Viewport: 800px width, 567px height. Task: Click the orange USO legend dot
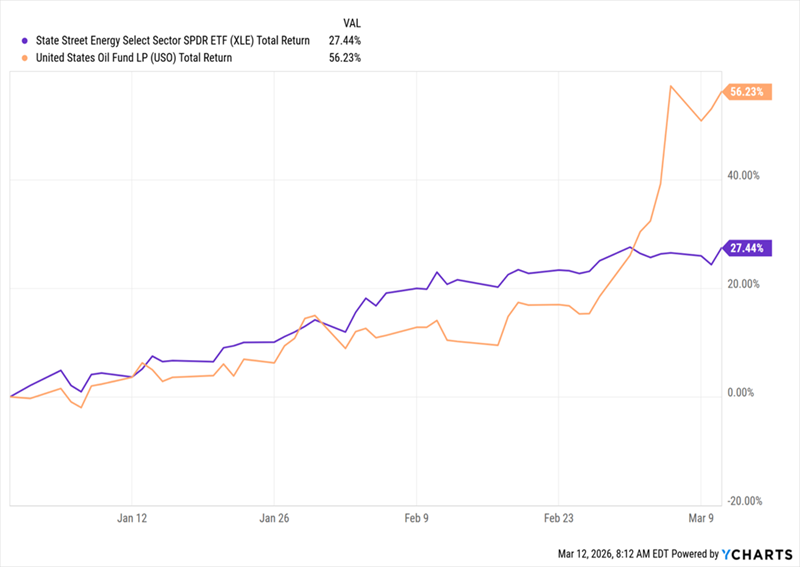tap(24, 58)
